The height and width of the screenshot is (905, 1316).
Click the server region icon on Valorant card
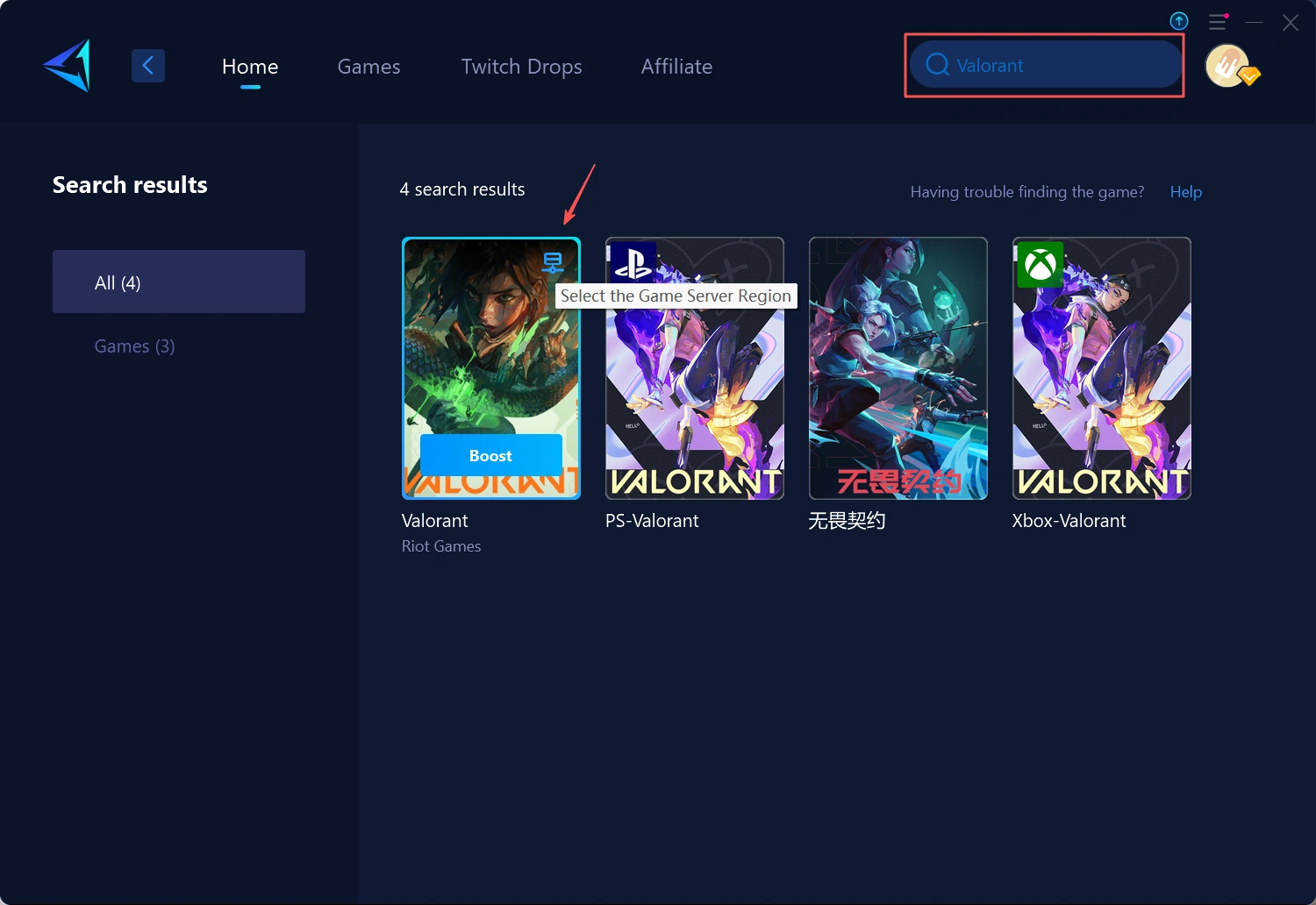(x=553, y=262)
